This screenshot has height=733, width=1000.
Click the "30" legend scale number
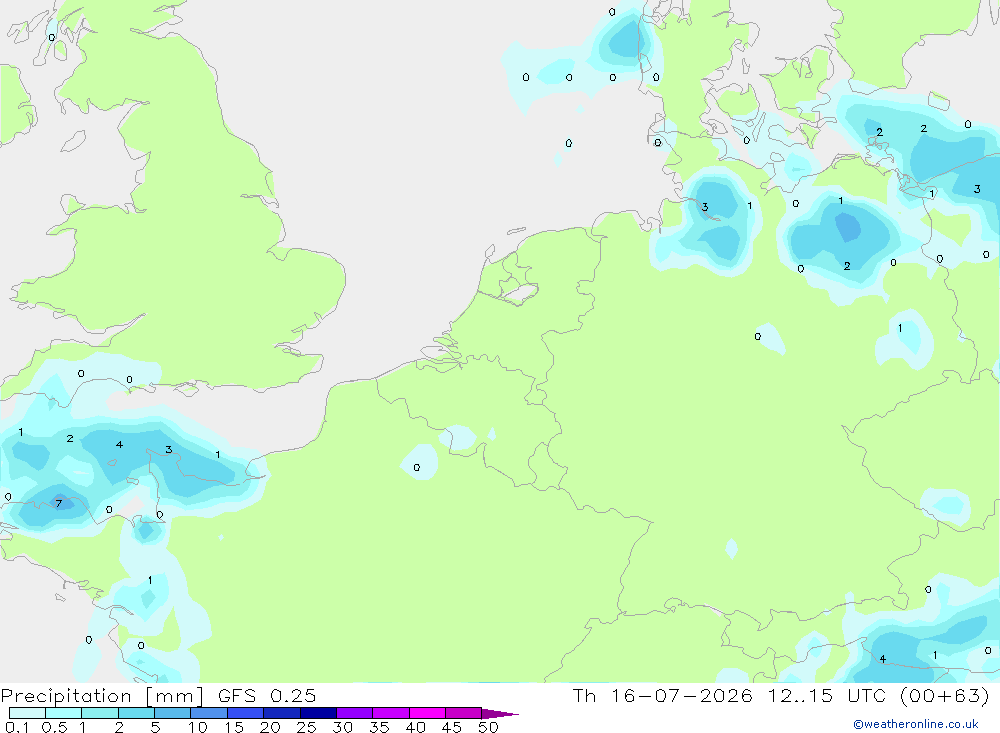click(x=342, y=727)
